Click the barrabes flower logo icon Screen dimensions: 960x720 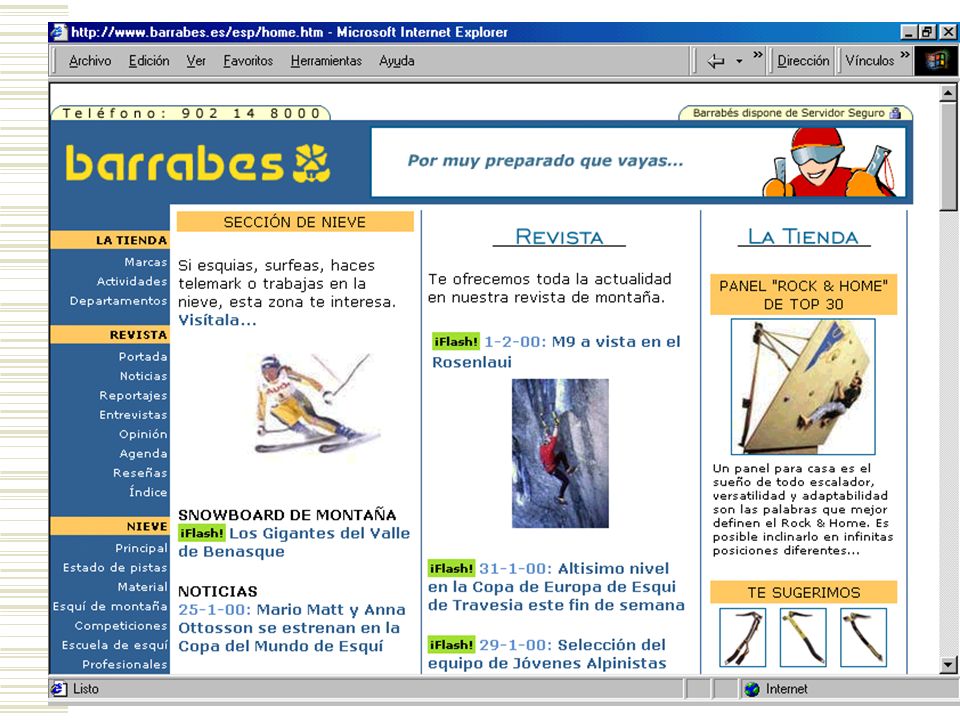coord(312,163)
